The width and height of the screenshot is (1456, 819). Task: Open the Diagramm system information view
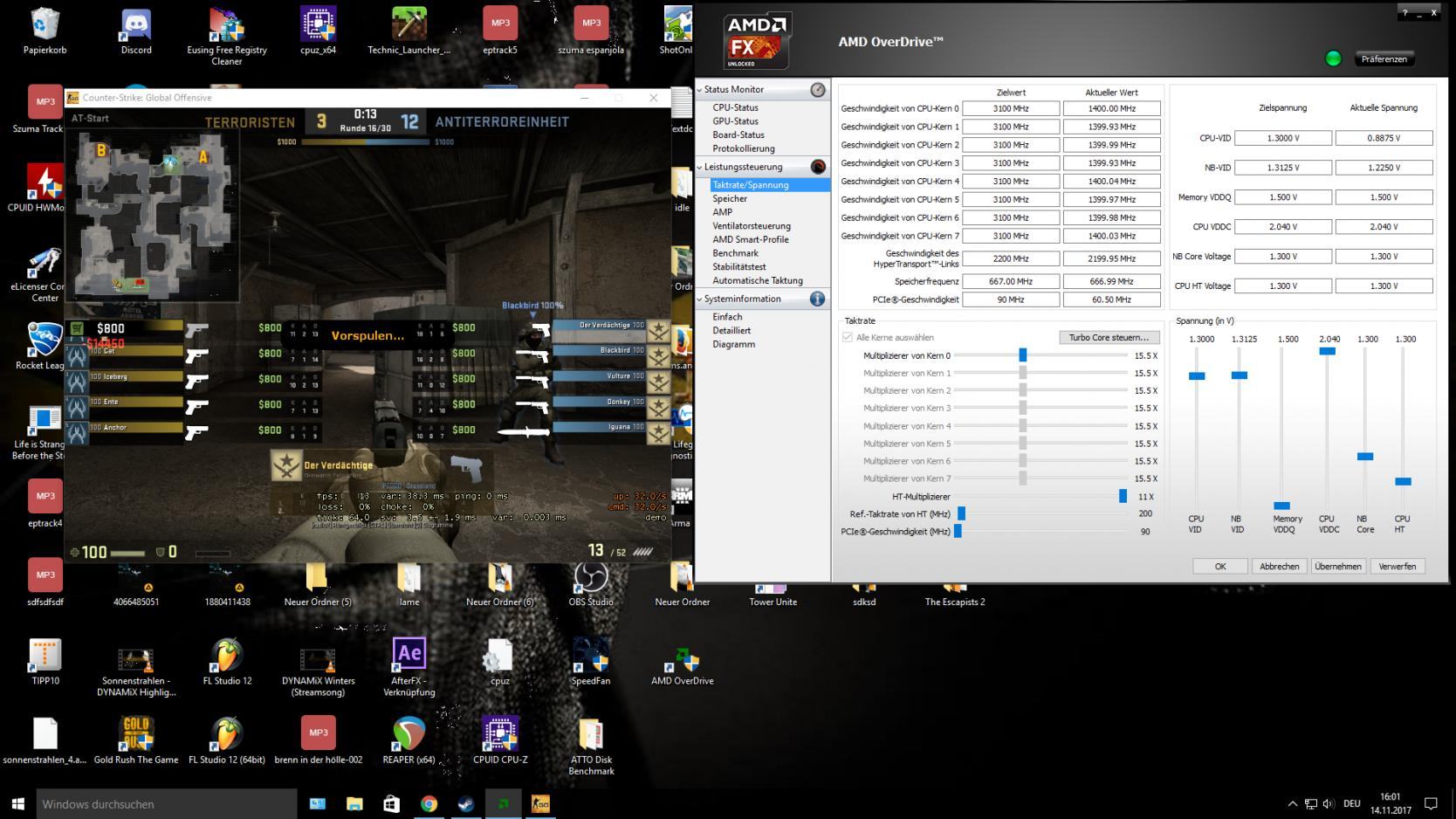point(734,344)
